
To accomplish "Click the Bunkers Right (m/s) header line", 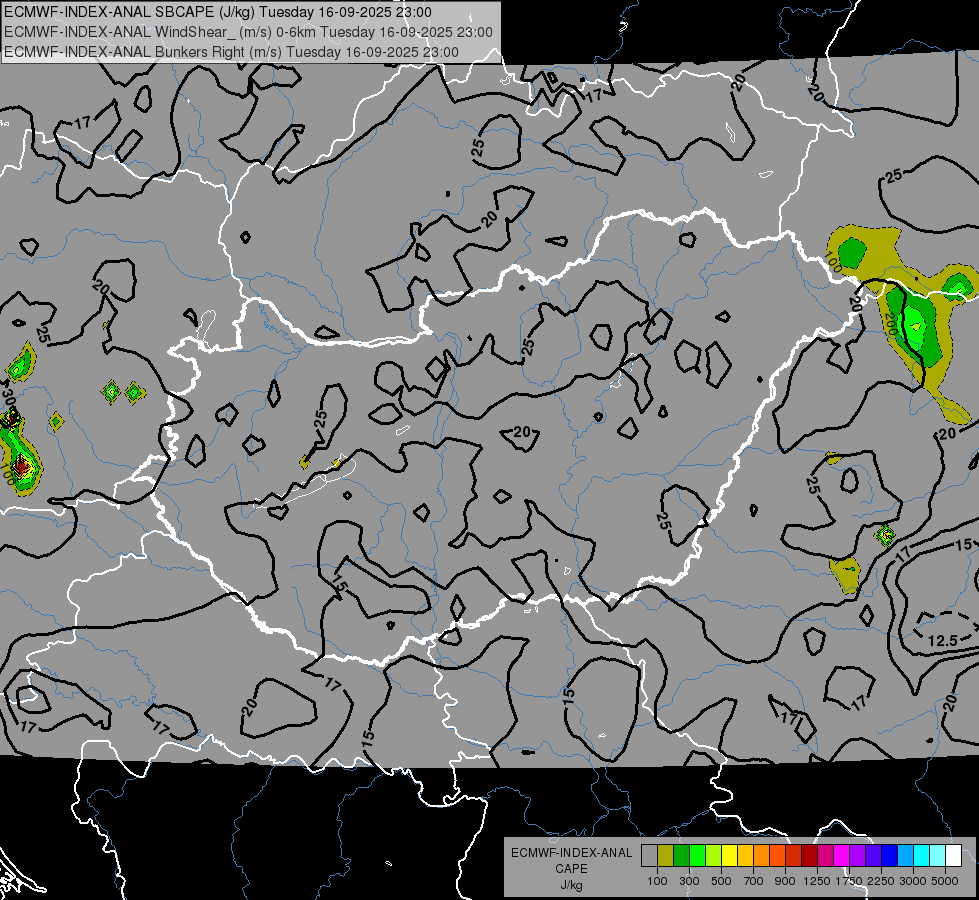I will point(232,52).
